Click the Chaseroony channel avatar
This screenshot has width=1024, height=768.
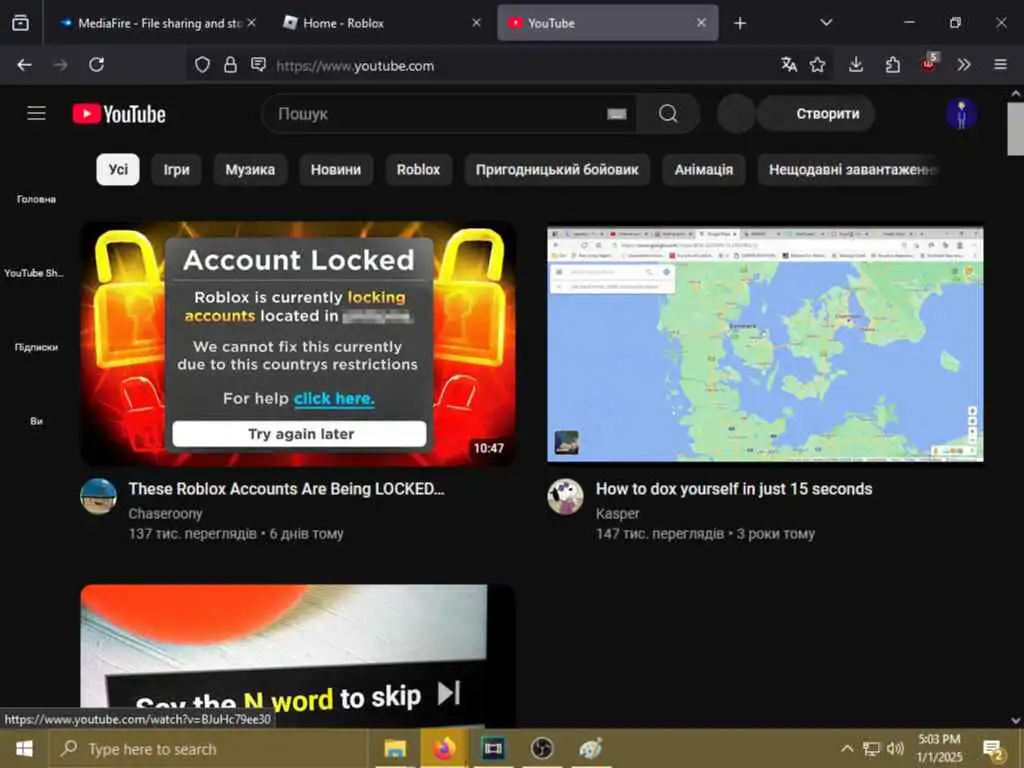99,496
